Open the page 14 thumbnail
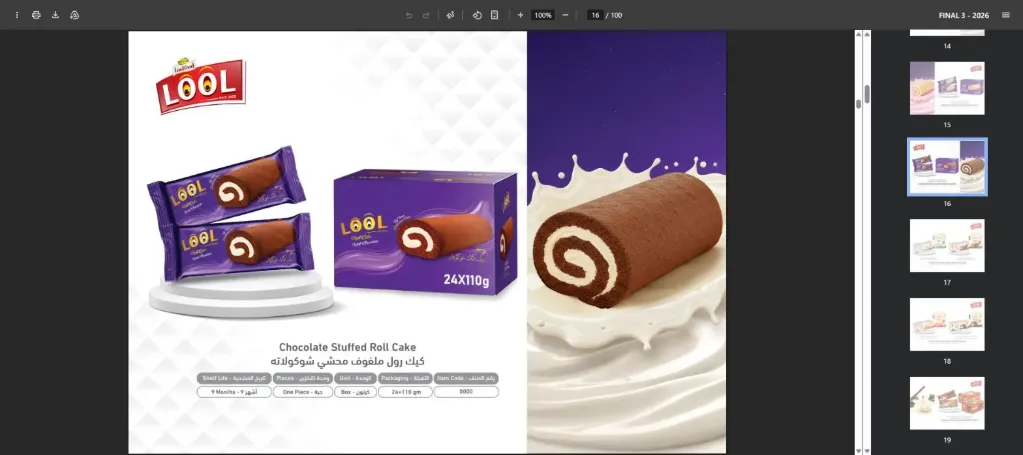The image size is (1023, 455). (947, 33)
